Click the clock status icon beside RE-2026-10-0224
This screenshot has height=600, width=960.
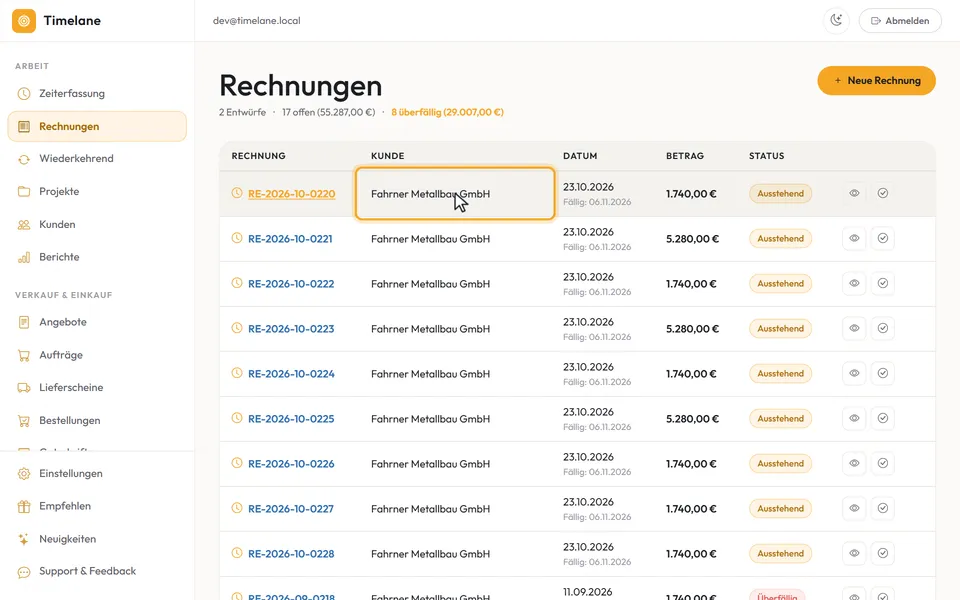tap(237, 373)
